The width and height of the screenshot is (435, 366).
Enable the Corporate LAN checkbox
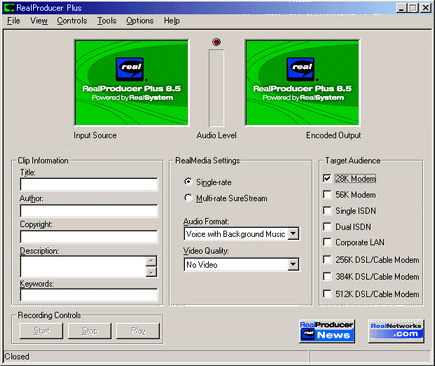point(327,242)
